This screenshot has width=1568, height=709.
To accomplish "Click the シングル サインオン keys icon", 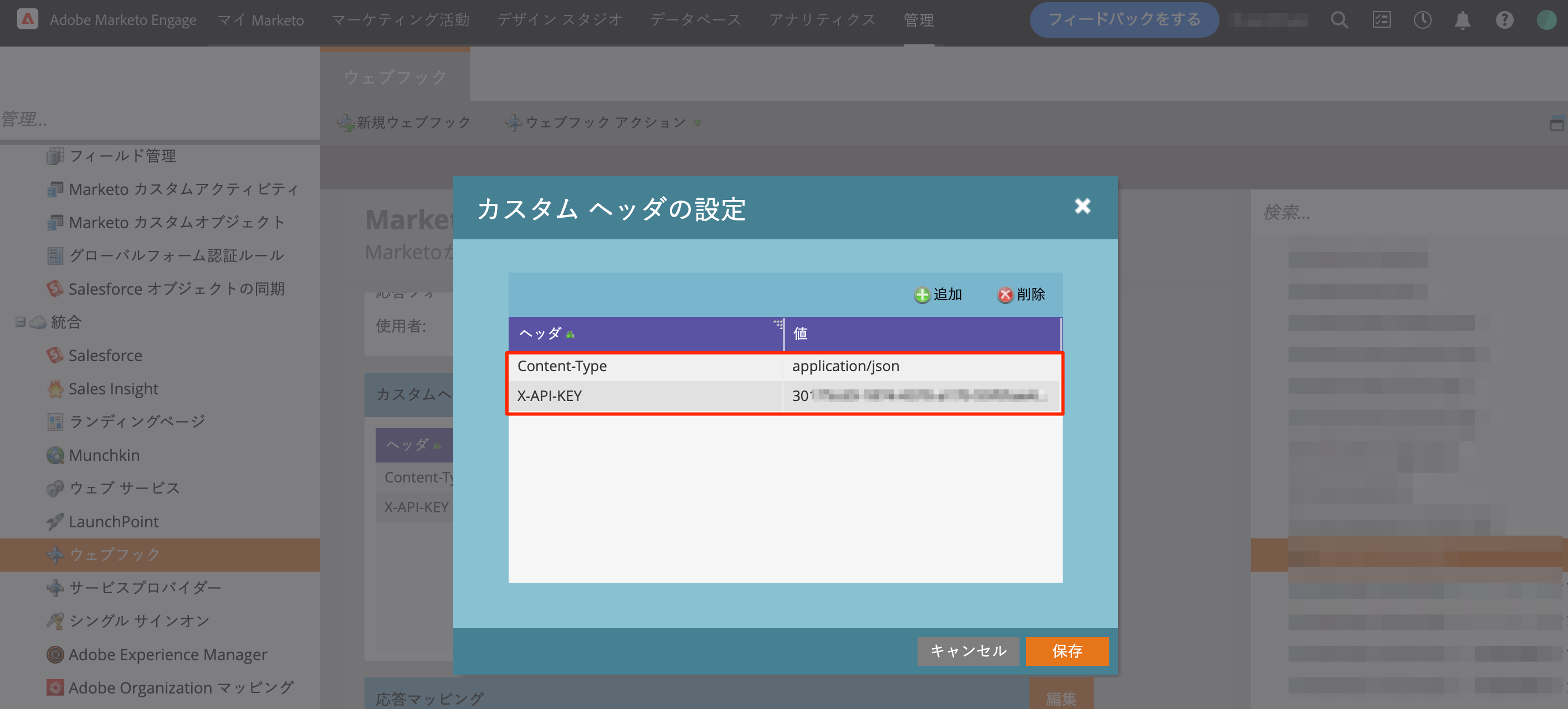I will (x=55, y=621).
